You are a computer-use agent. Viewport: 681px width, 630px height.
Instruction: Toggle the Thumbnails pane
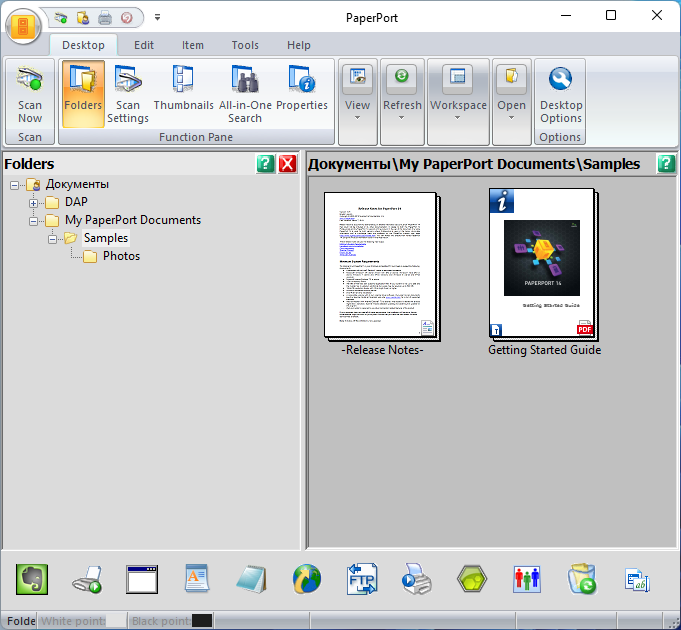coord(183,94)
